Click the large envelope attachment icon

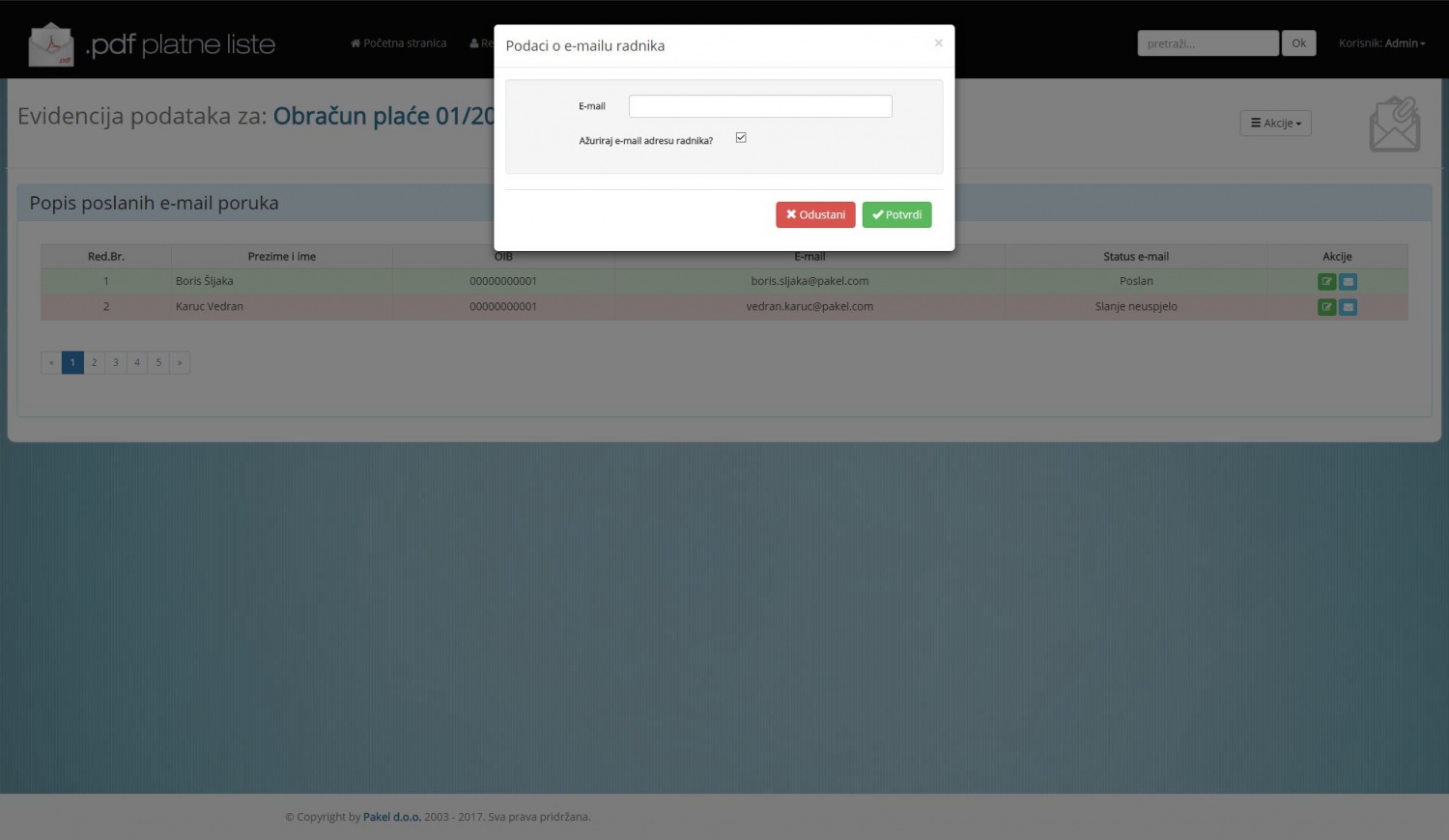(1394, 124)
